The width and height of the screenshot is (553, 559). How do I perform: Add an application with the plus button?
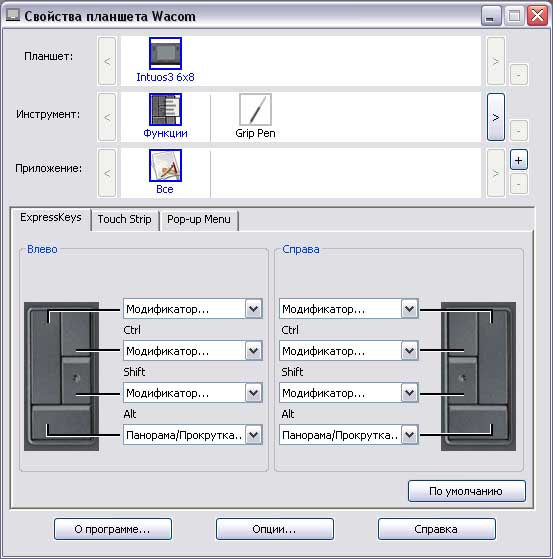point(518,160)
